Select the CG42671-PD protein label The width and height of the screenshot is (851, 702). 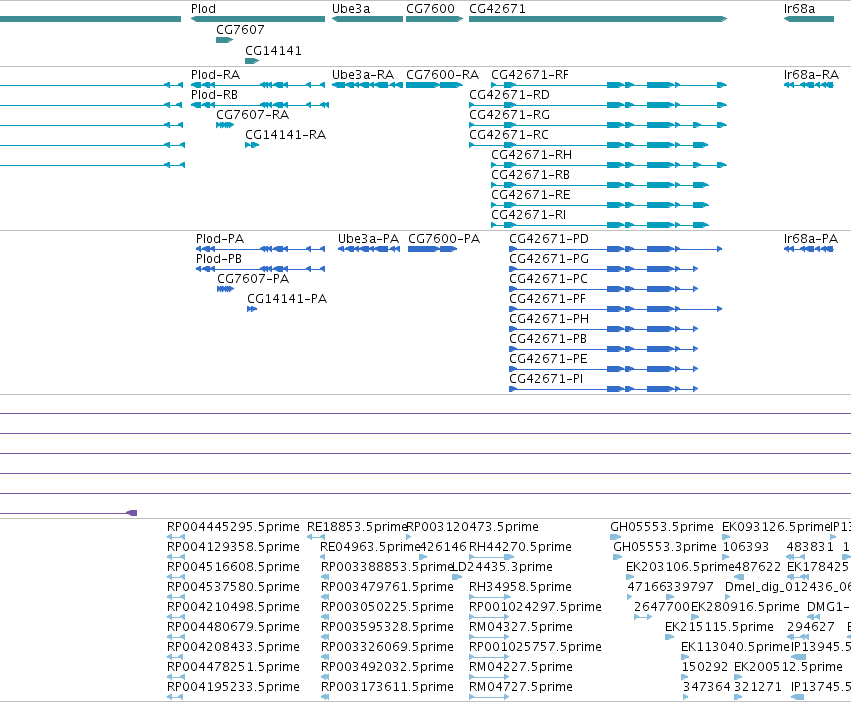tap(549, 239)
